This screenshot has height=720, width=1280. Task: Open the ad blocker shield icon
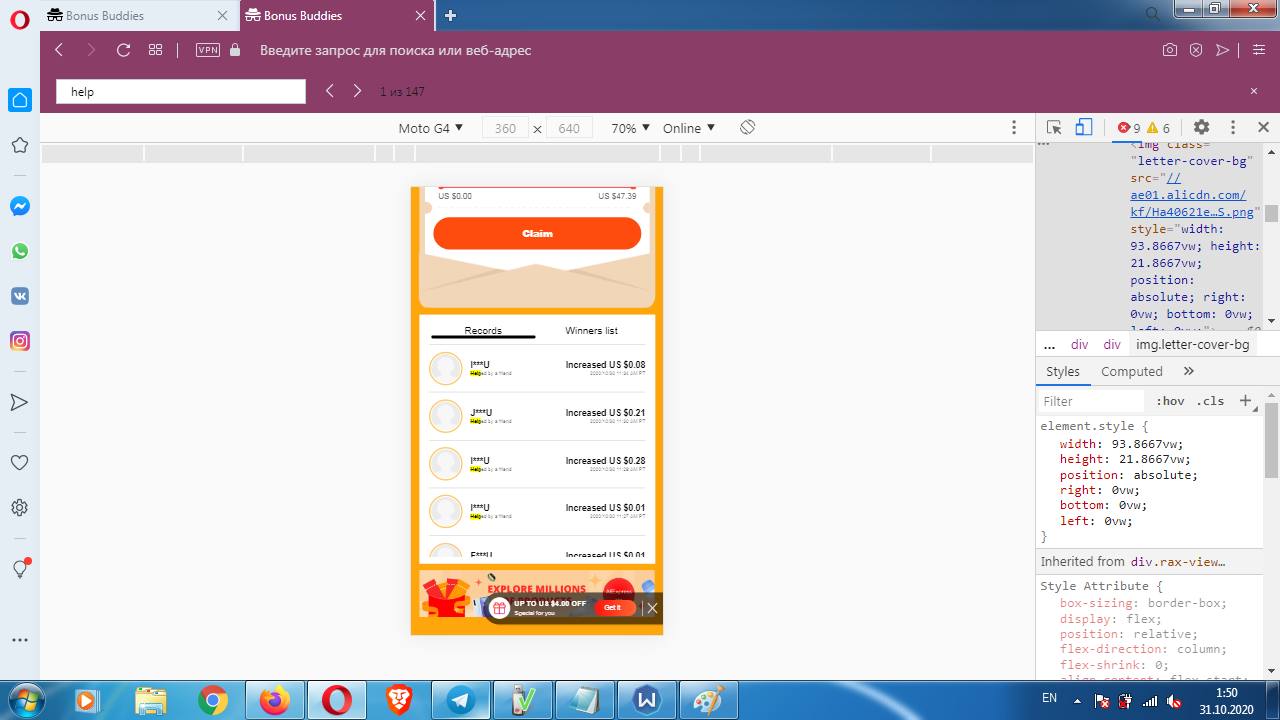click(x=1196, y=50)
